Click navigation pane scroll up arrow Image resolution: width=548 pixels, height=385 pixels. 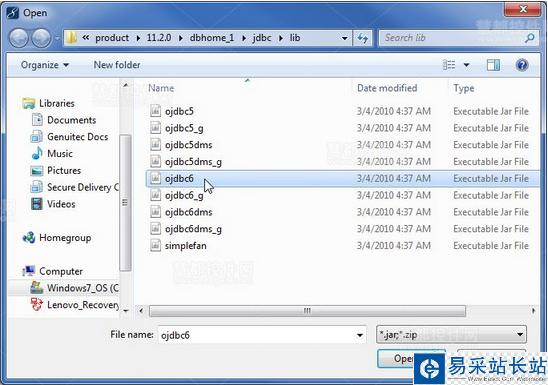(x=125, y=85)
